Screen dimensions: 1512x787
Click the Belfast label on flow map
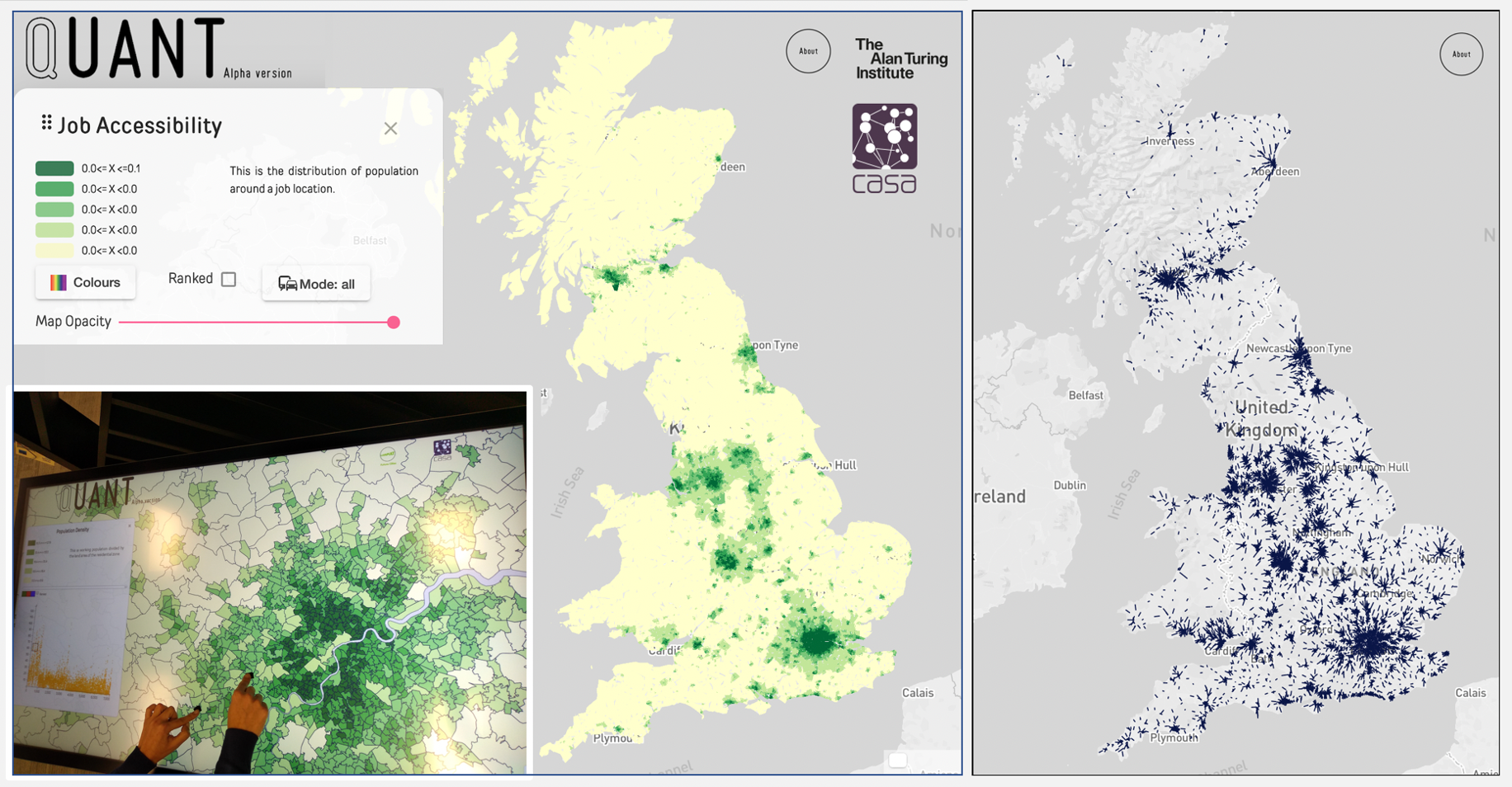pyautogui.click(x=1085, y=395)
